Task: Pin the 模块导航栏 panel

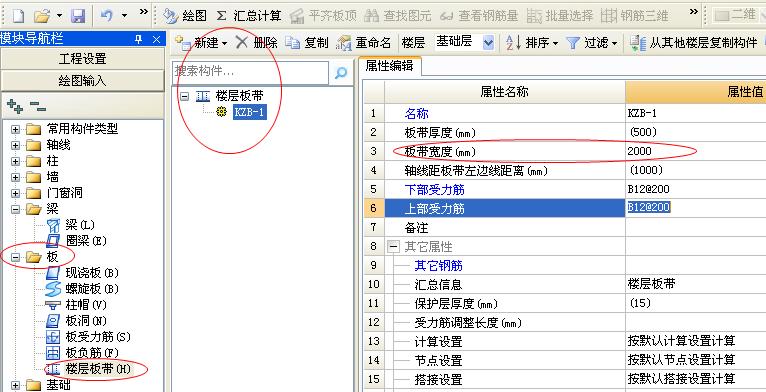Action: [x=138, y=40]
